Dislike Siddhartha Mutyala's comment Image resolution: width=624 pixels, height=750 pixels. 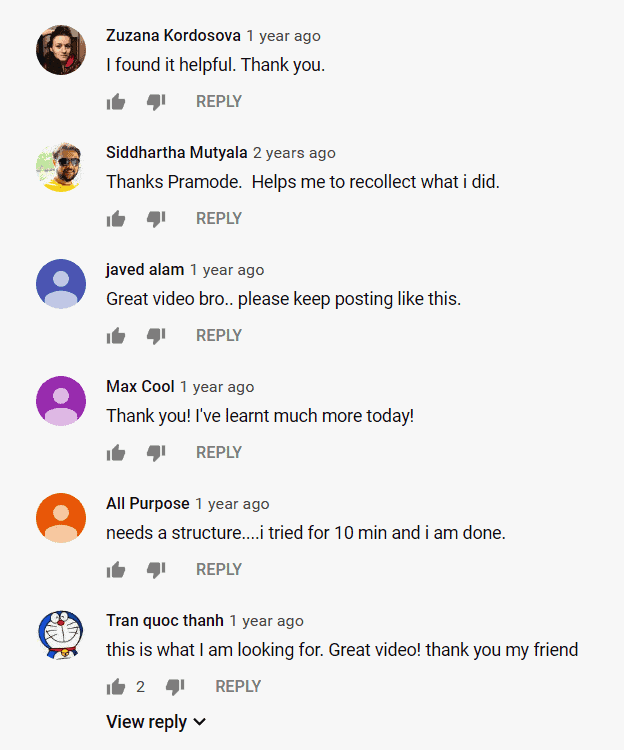tap(155, 219)
